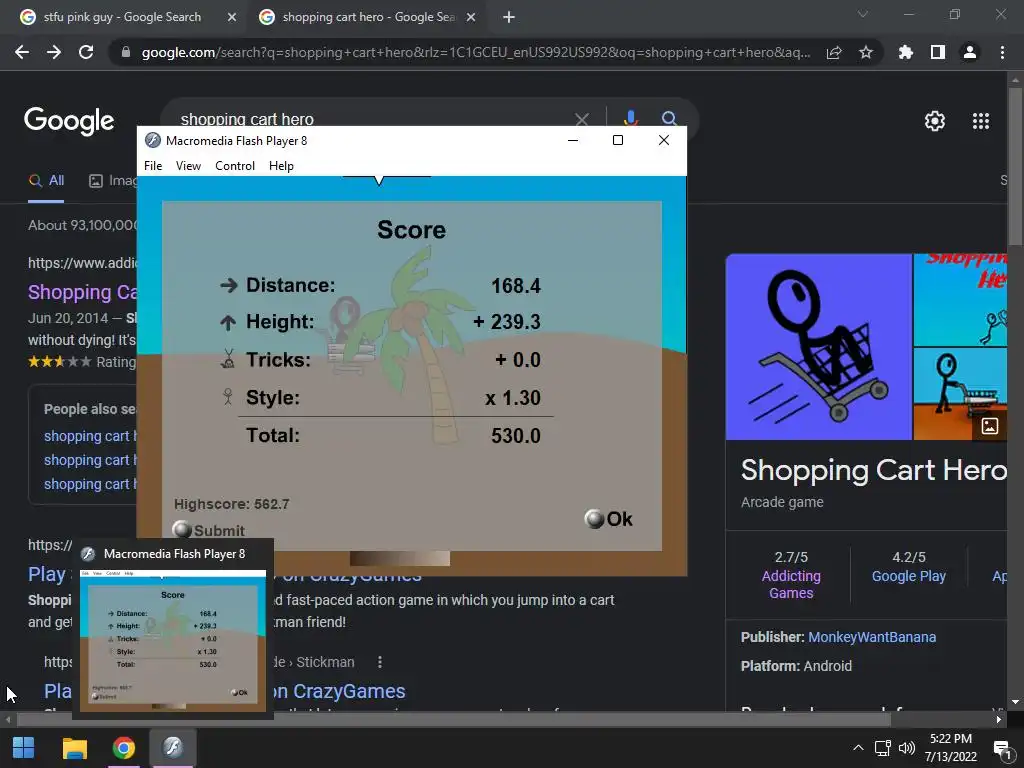Share this page icon in address bar

coord(834,53)
